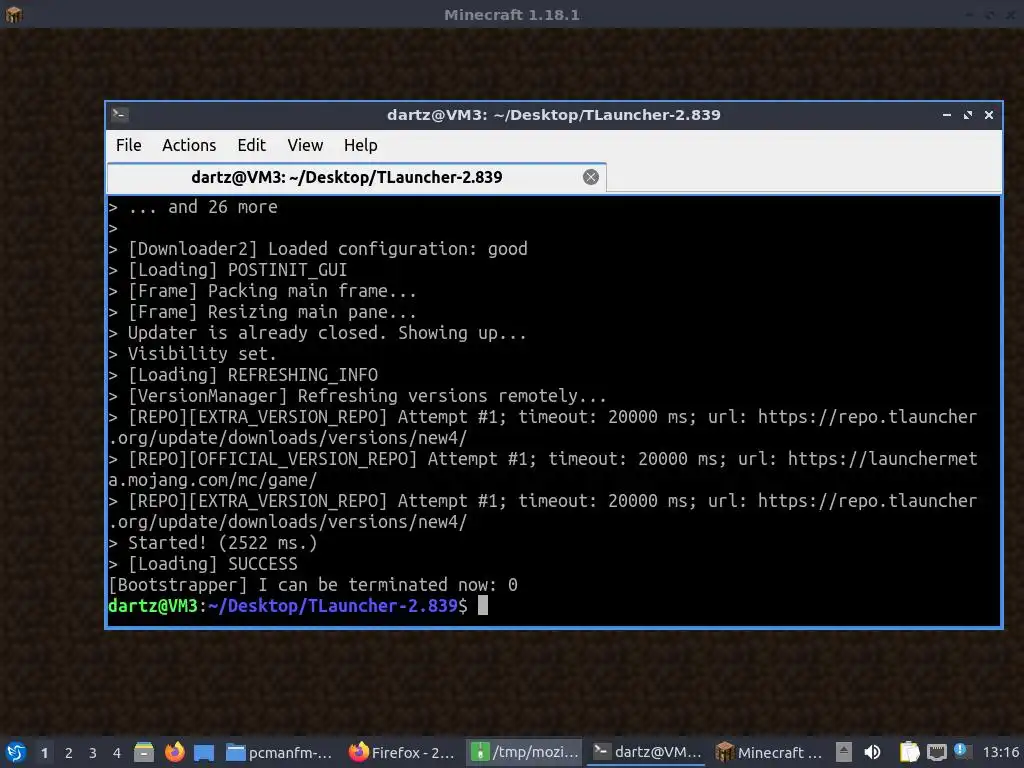Viewport: 1024px width, 768px height.
Task: Open the removable media tray icon
Action: tap(844, 752)
